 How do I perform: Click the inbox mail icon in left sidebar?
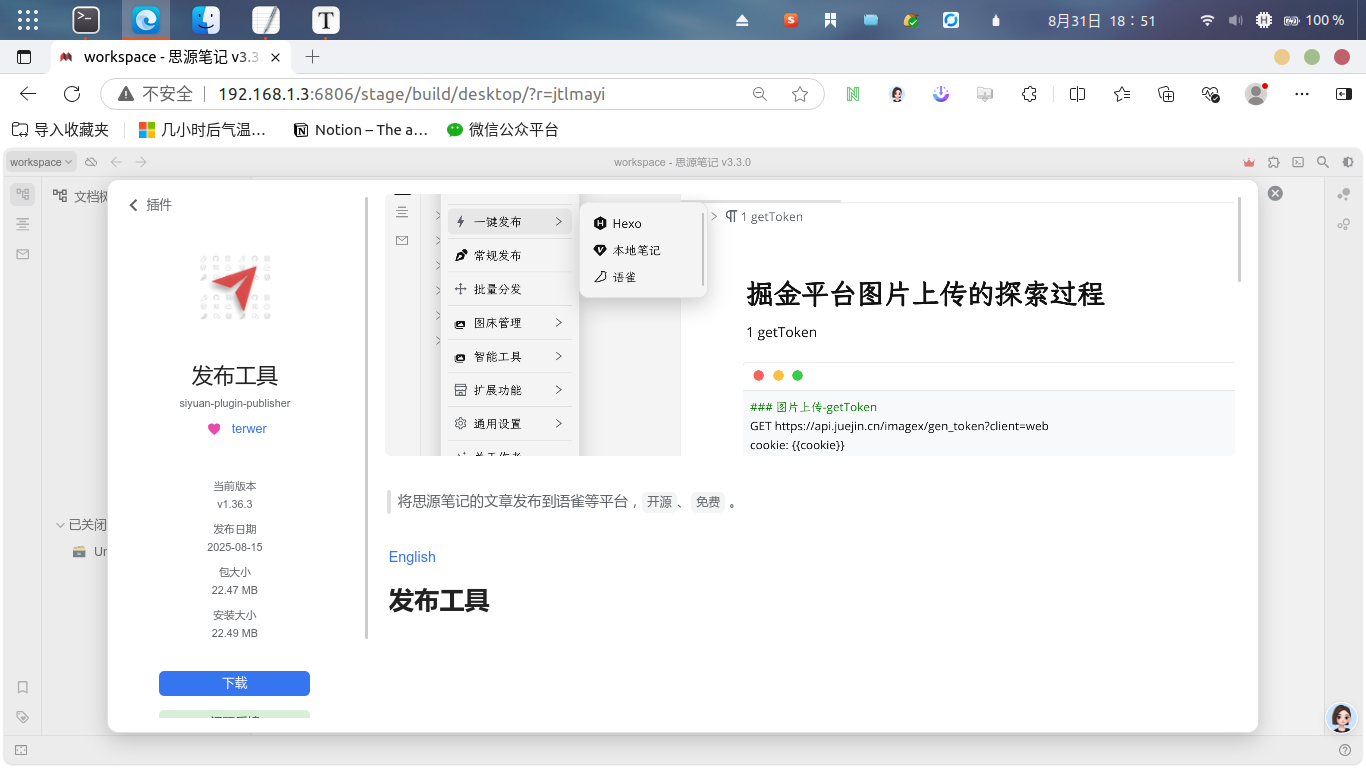[22, 254]
